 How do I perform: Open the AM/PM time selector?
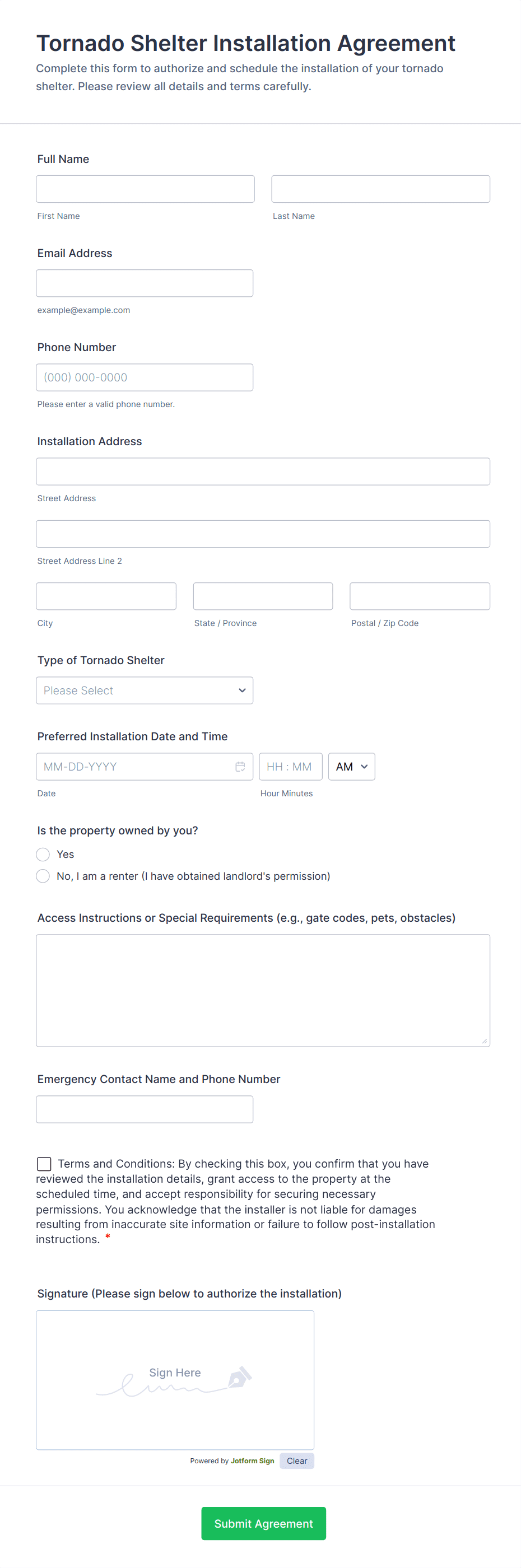tap(351, 766)
